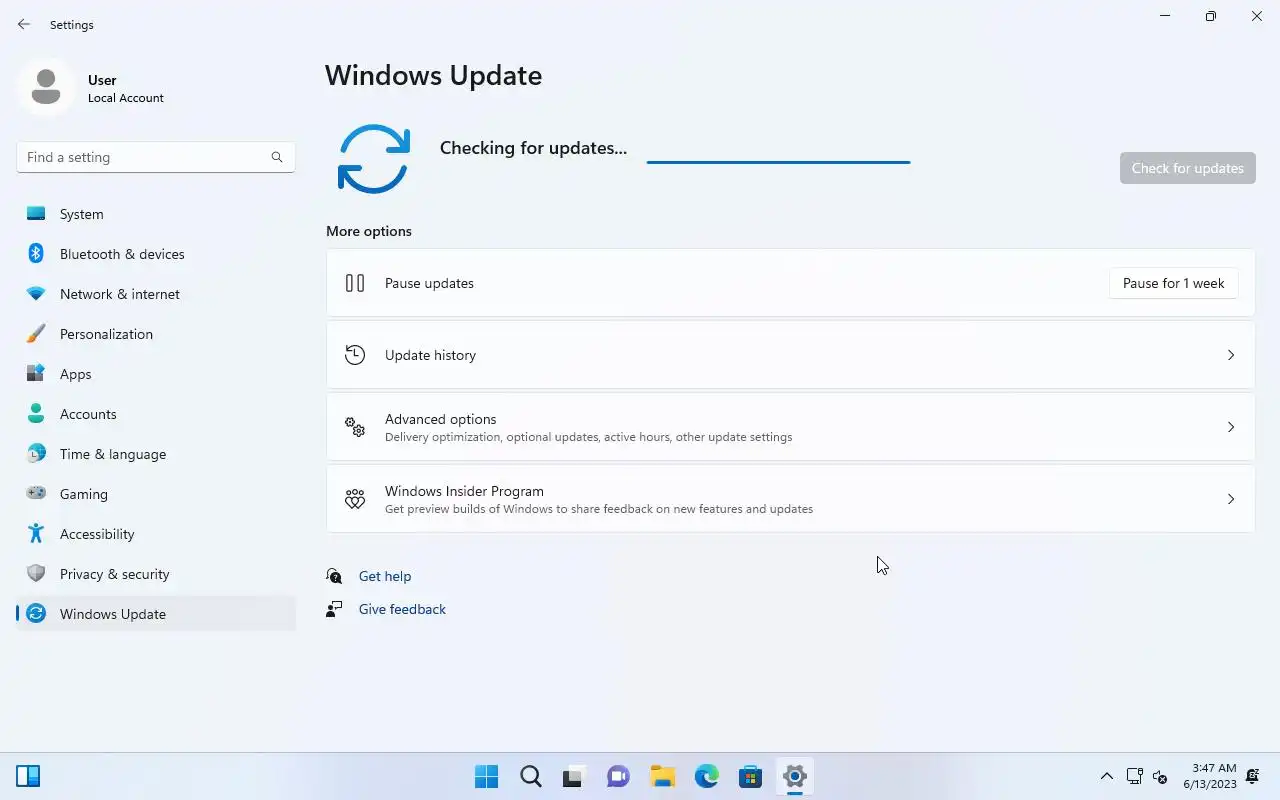1280x800 pixels.
Task: Click the Time & language globe icon
Action: point(36,454)
